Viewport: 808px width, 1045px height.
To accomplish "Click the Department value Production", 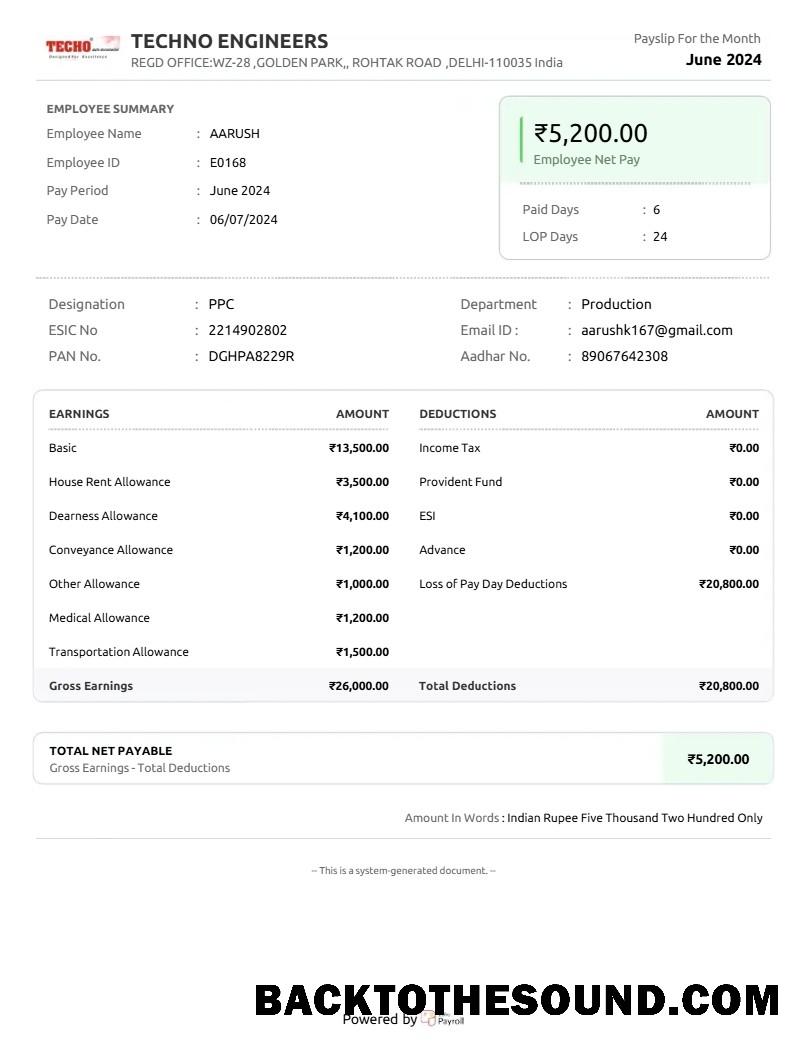I will [617, 305].
